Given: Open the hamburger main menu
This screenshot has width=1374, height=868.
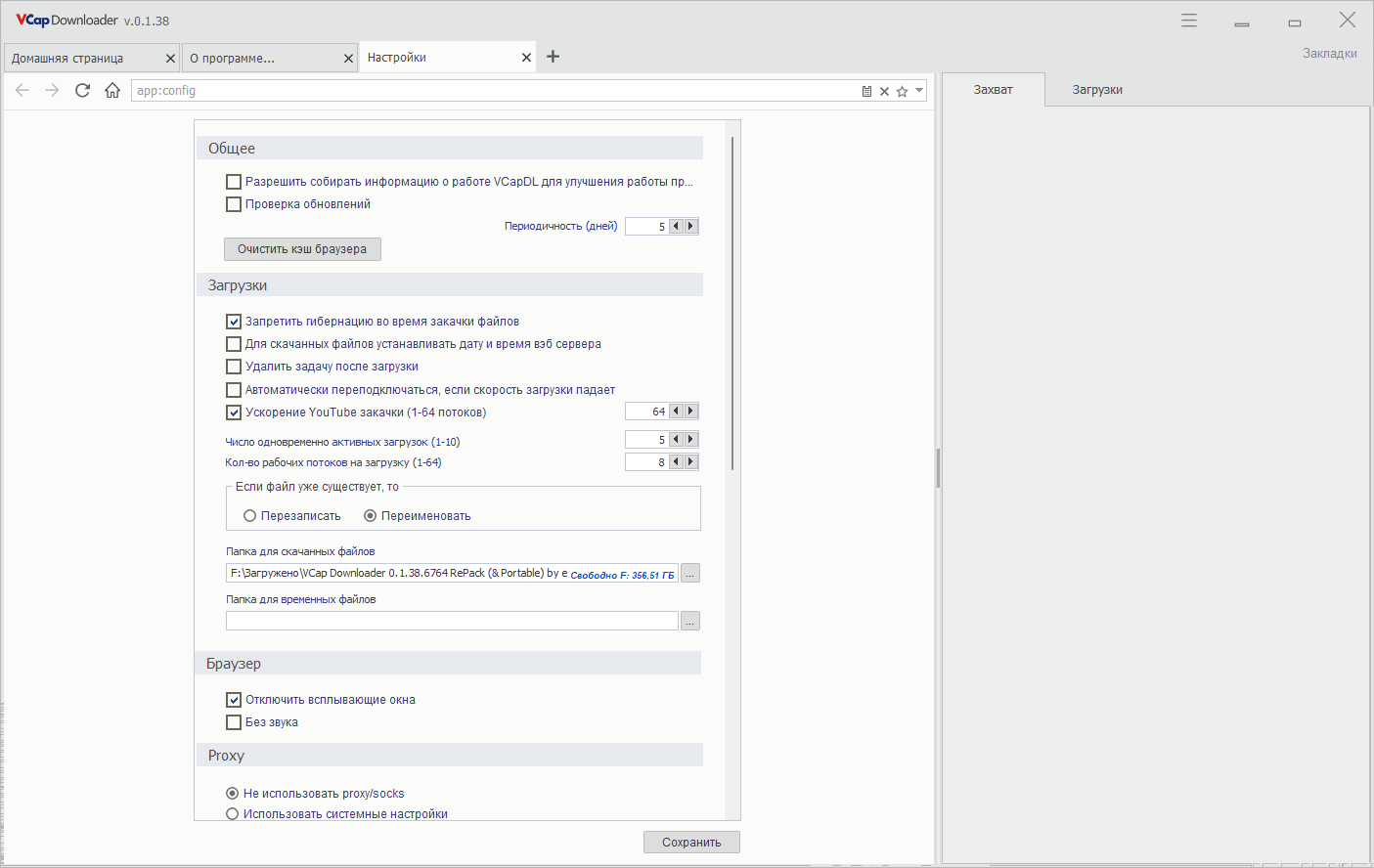Looking at the screenshot, I should pos(1189,21).
